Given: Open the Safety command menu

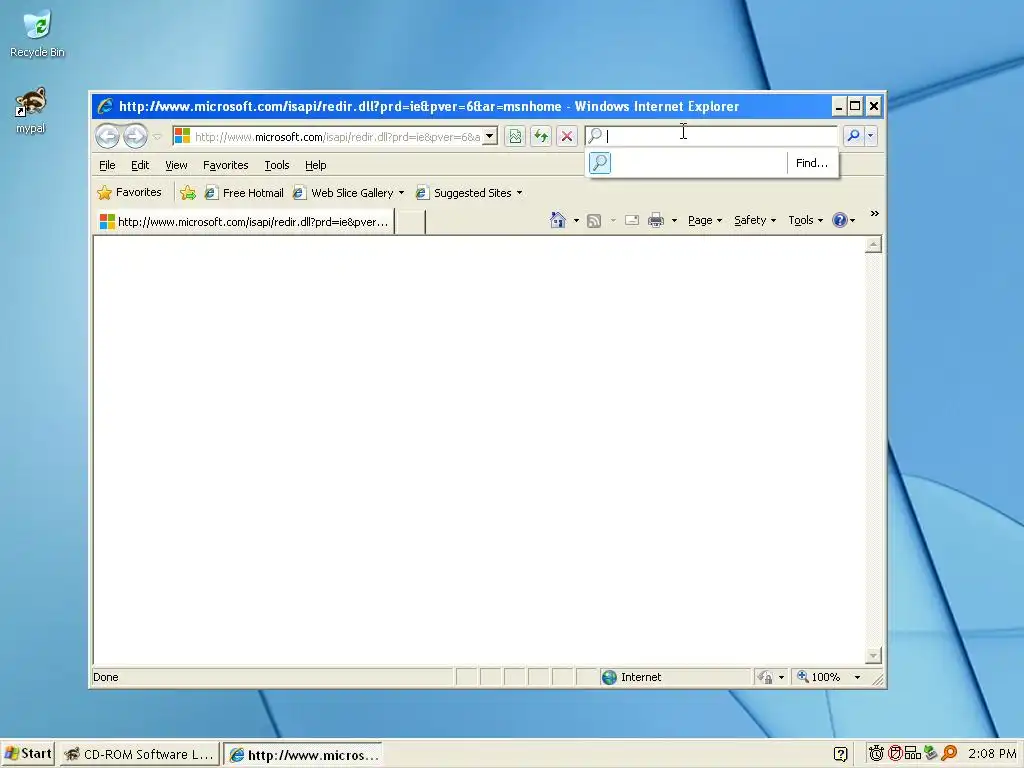Looking at the screenshot, I should pyautogui.click(x=755, y=220).
